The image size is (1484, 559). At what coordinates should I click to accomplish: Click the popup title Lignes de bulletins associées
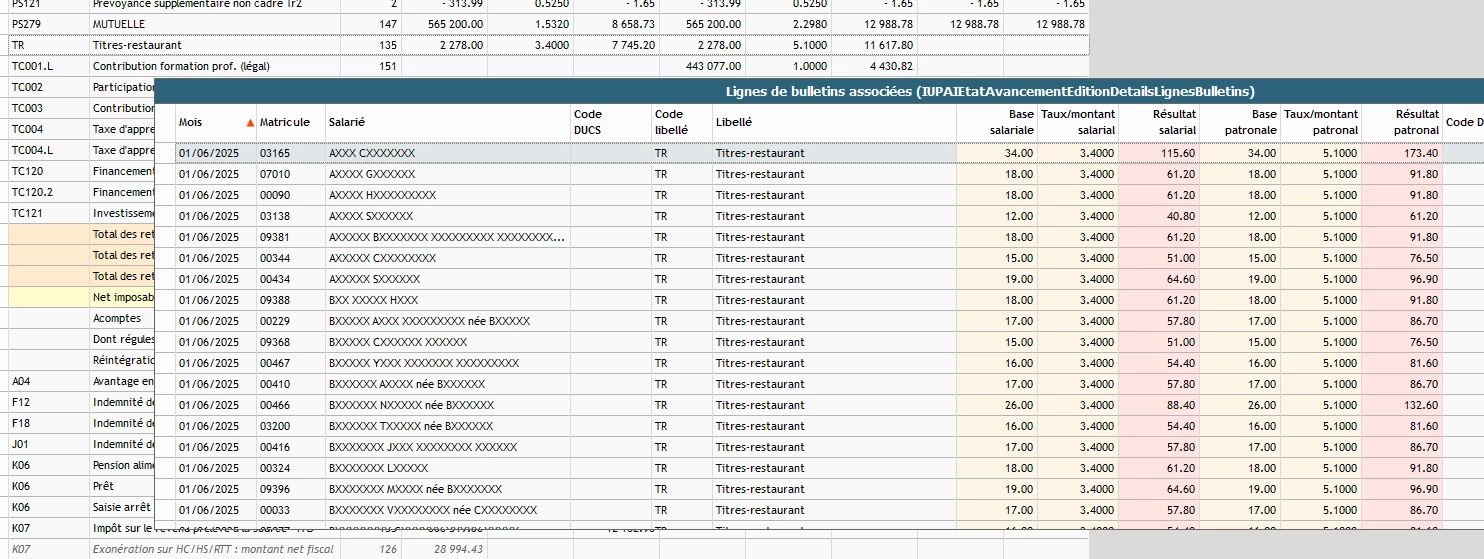[x=990, y=91]
